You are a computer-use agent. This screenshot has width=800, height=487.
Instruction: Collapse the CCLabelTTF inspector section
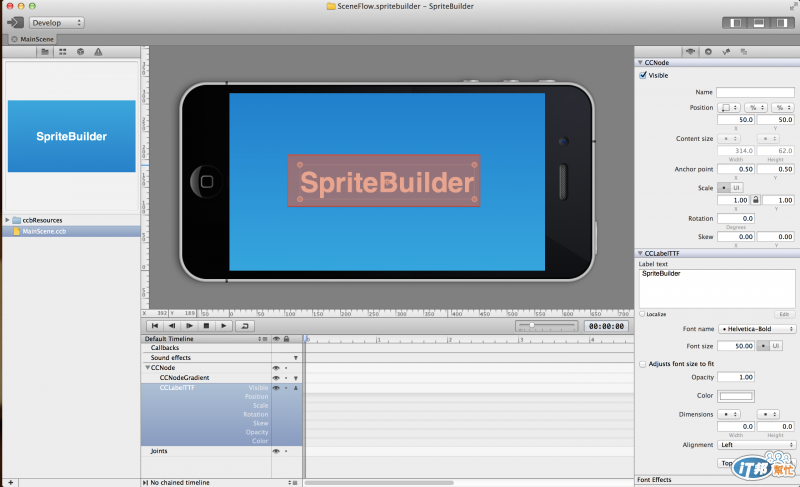click(640, 253)
